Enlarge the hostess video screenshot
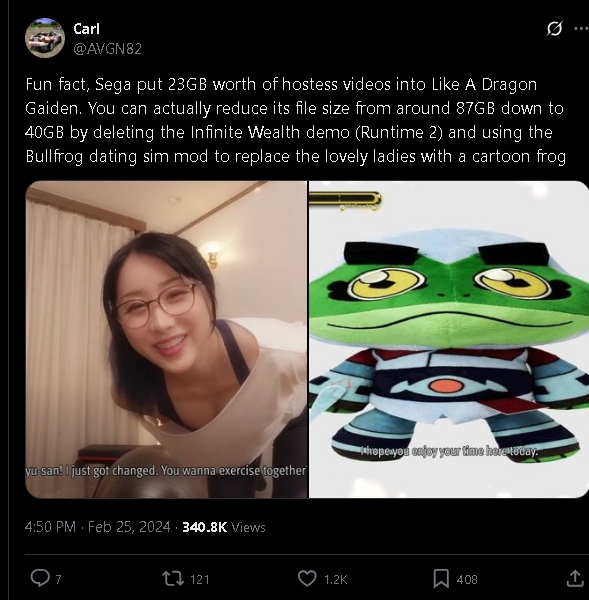589x600 pixels. click(166, 339)
